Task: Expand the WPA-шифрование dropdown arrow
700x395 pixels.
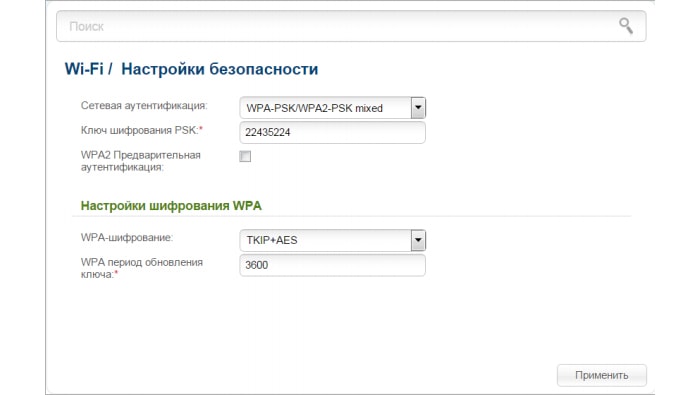Action: [418, 240]
